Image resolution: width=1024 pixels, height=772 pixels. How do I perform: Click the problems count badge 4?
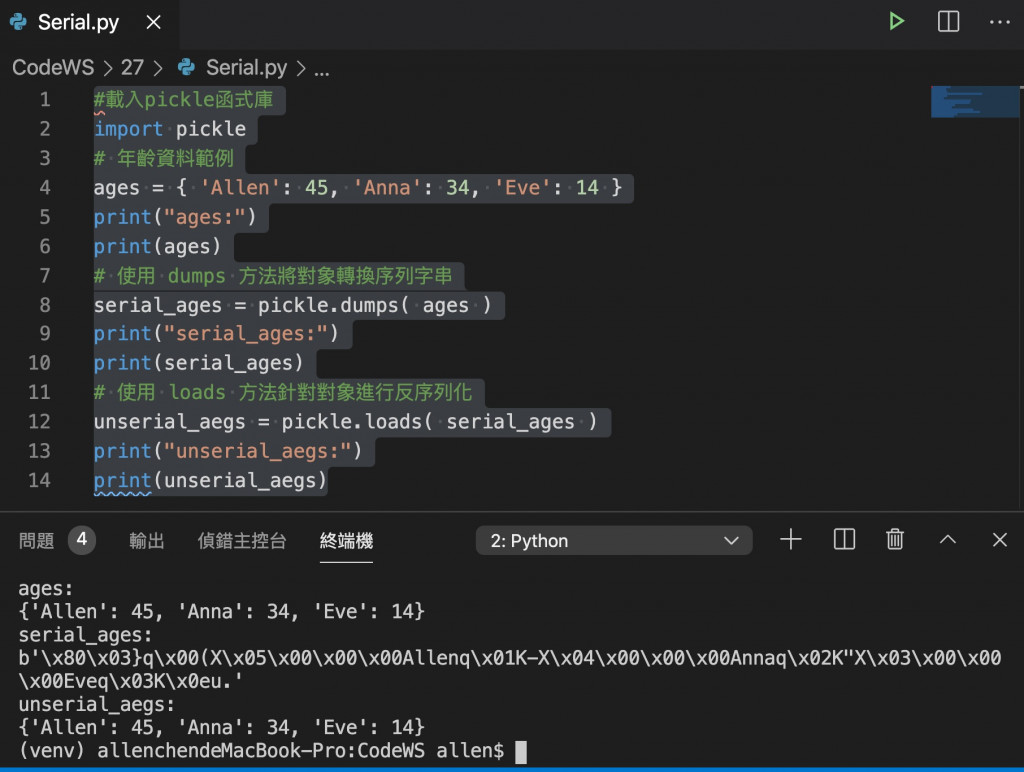(82, 540)
